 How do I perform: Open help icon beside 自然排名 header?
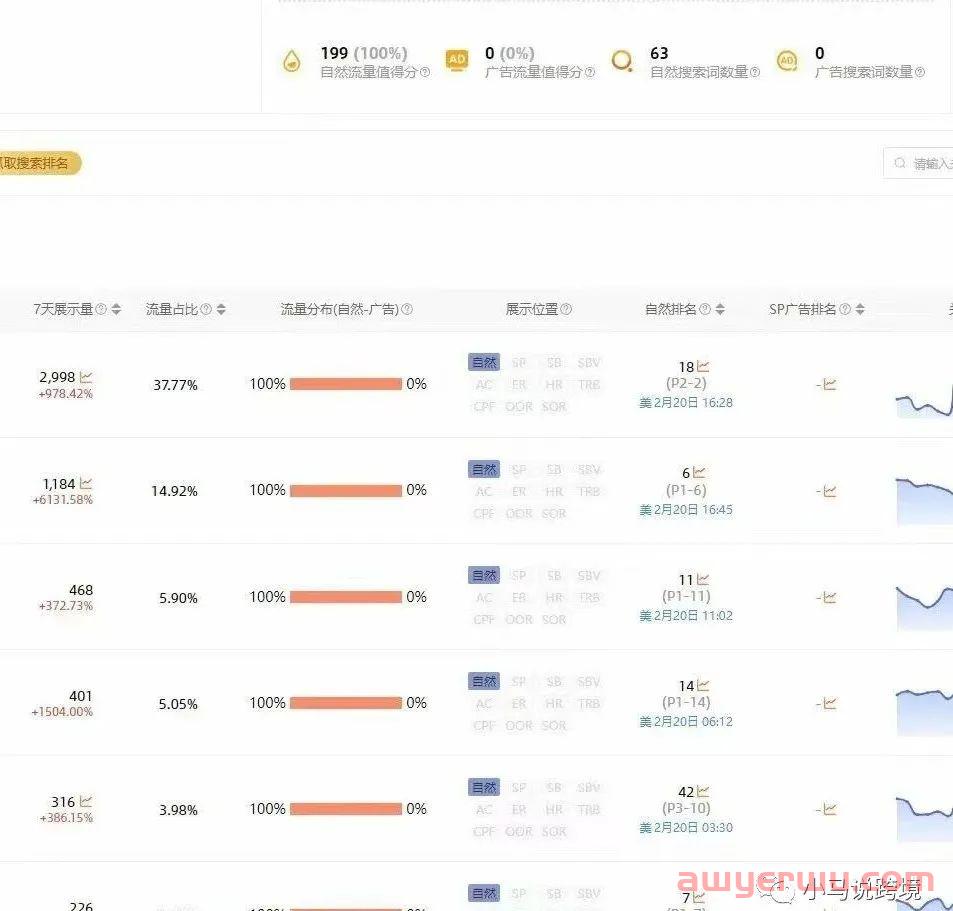coord(705,309)
